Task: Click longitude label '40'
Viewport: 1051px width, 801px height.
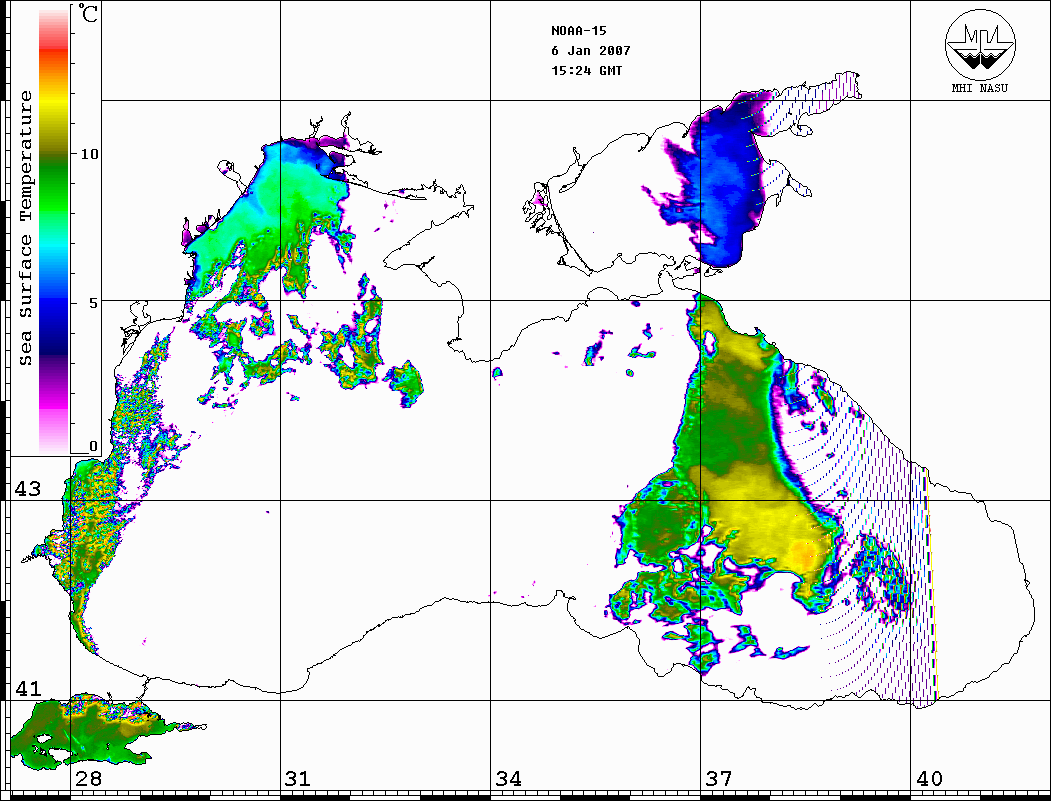Action: coord(929,778)
